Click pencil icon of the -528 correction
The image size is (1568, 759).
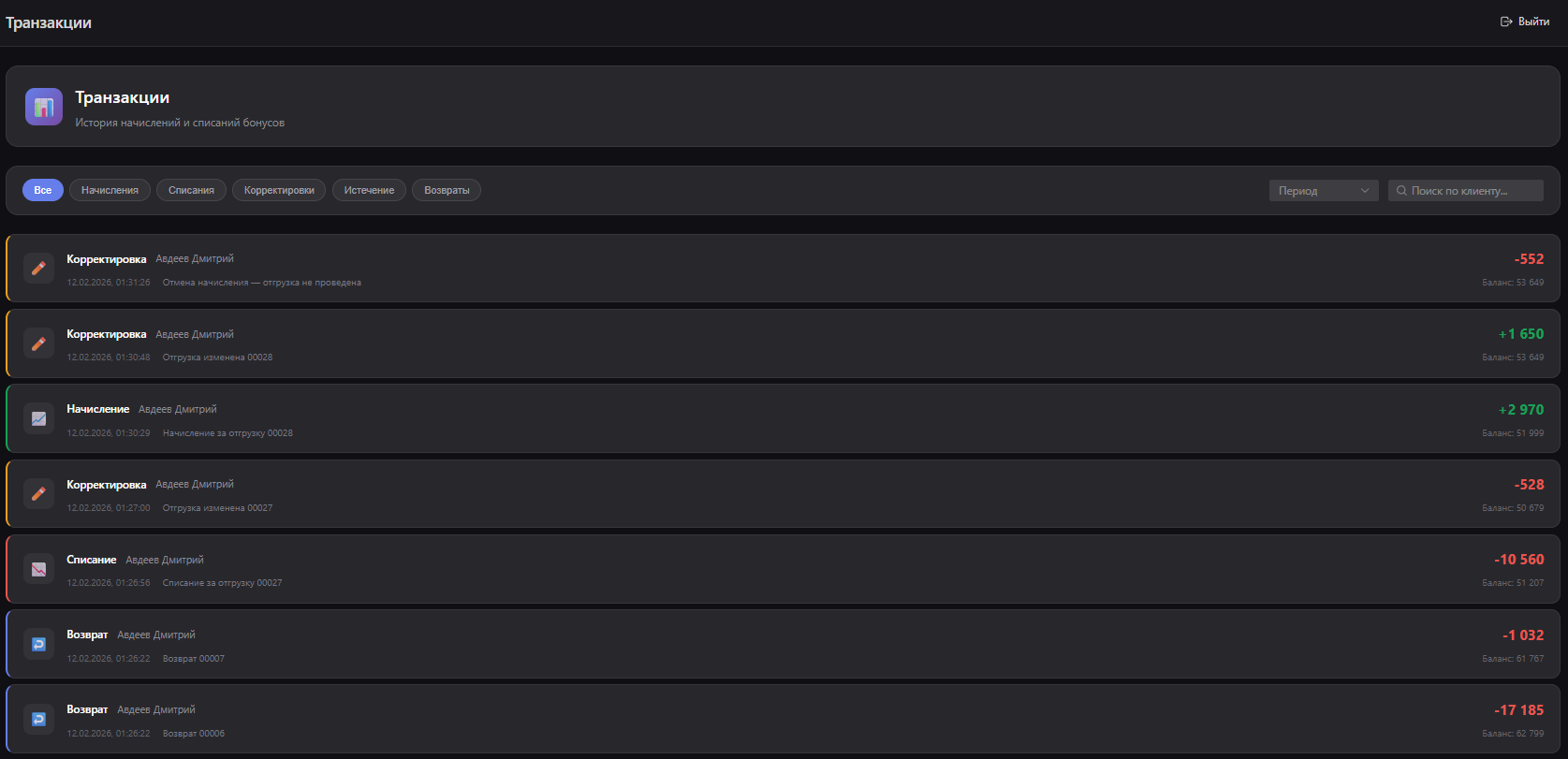[x=38, y=494]
